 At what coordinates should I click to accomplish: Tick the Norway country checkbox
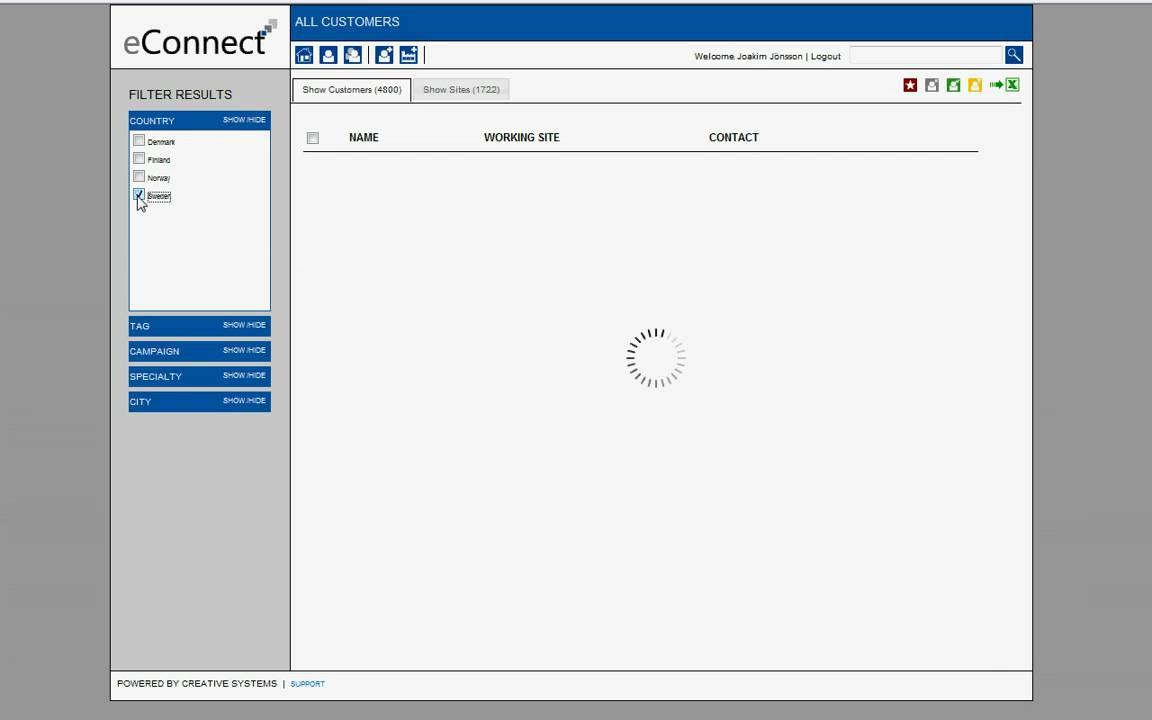click(139, 176)
